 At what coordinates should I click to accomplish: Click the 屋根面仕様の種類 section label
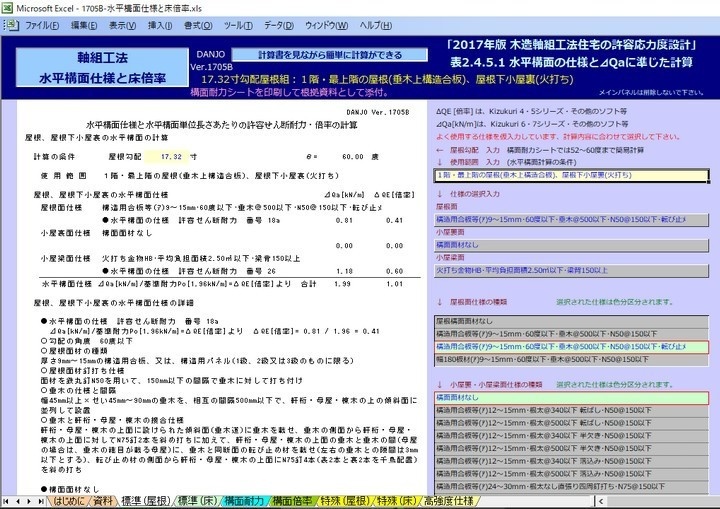coord(478,302)
